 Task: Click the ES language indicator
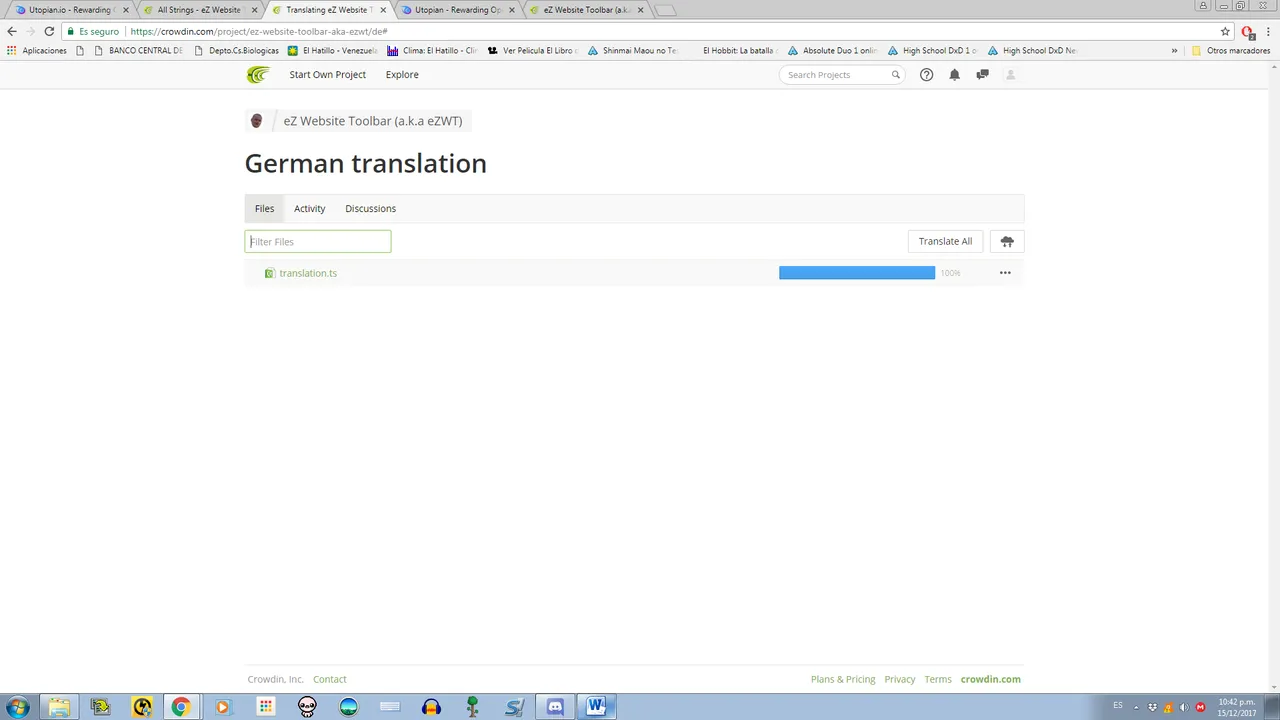(1118, 706)
